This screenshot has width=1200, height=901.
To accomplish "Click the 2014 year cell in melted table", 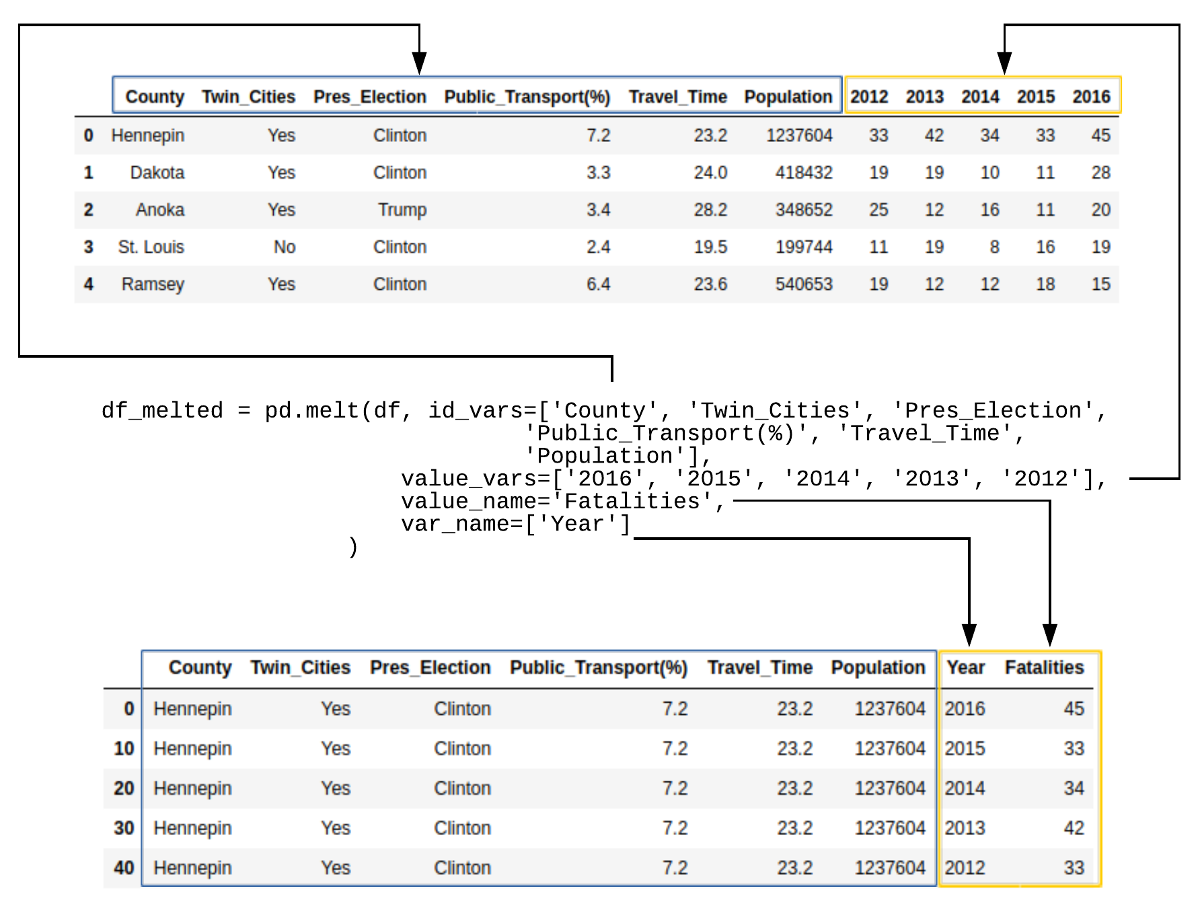I will 965,788.
